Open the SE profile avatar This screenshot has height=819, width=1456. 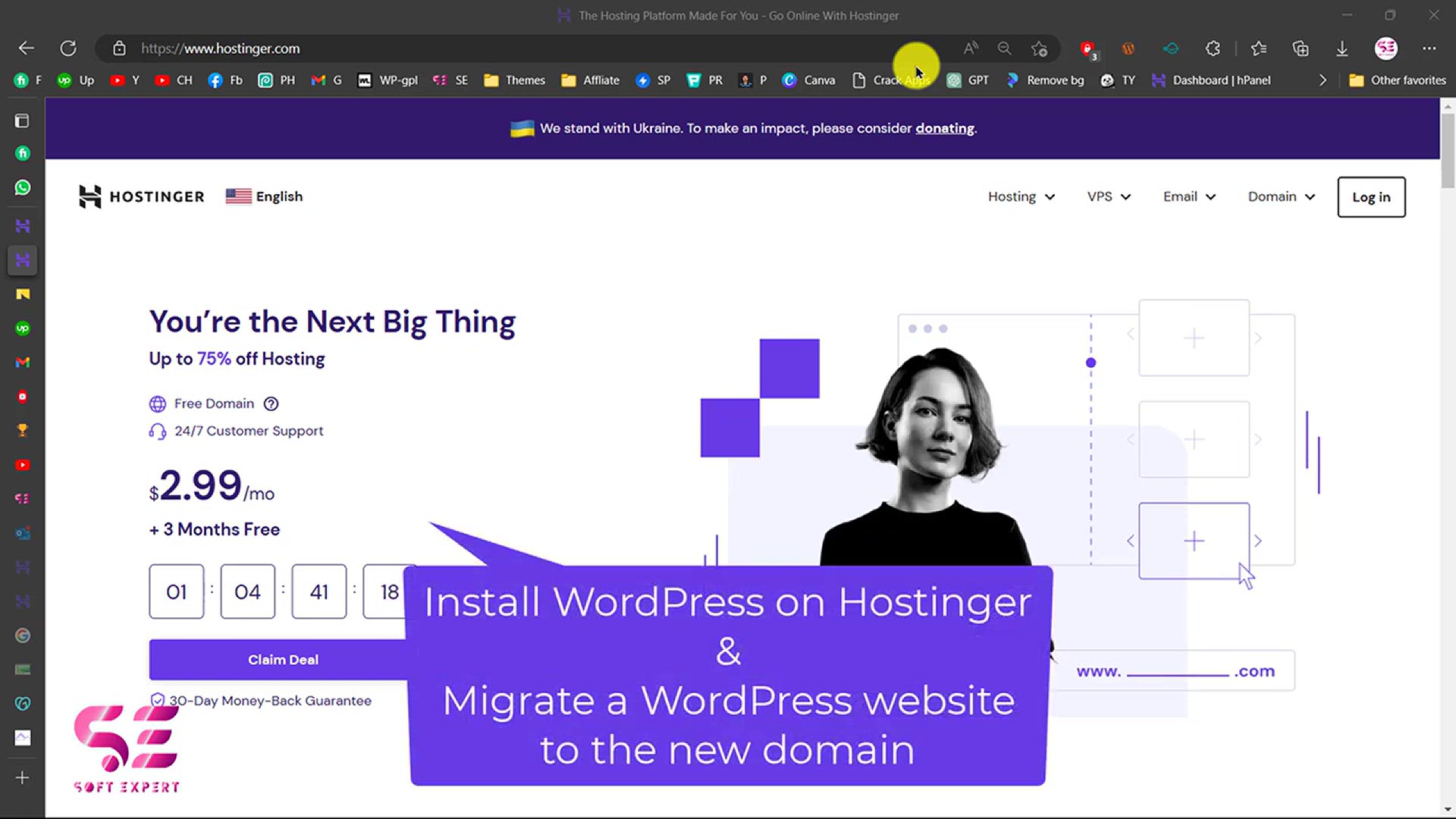[x=1386, y=49]
